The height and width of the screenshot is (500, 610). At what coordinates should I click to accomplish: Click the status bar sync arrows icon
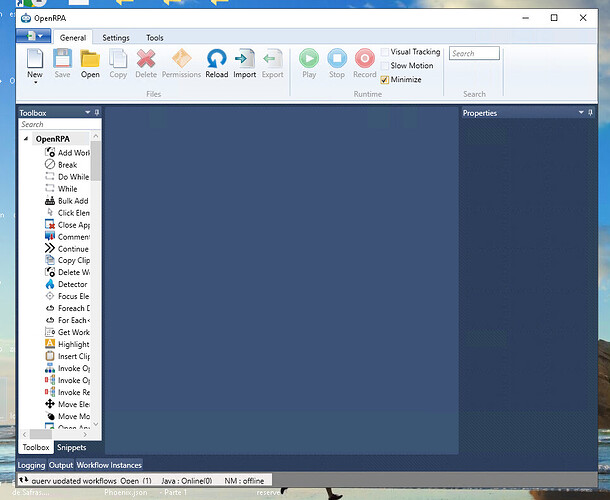[24, 480]
